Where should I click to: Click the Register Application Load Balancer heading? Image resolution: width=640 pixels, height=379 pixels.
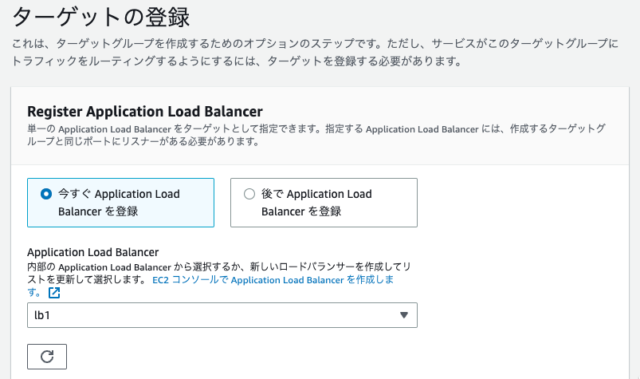[x=145, y=111]
